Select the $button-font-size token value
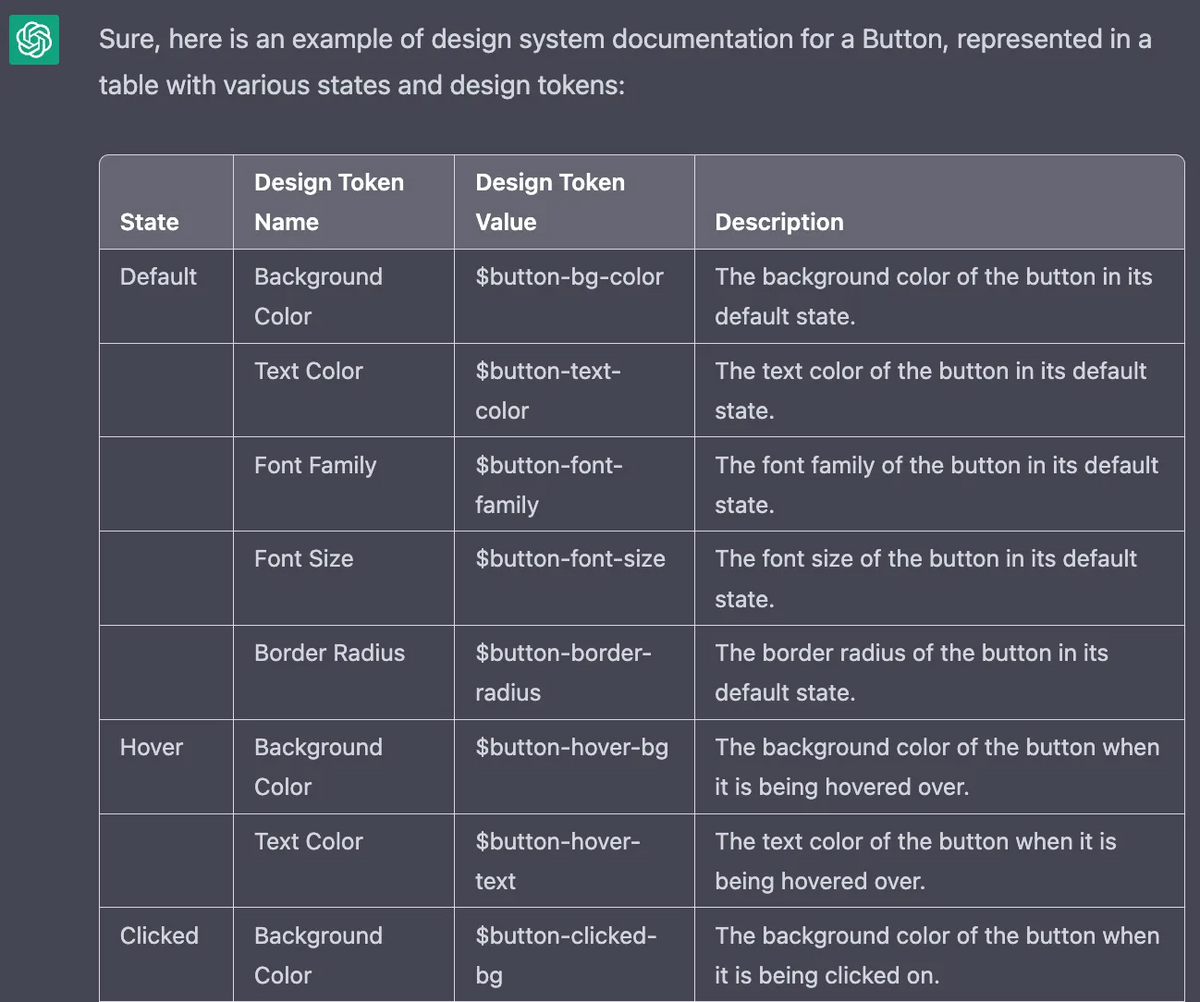 coord(570,558)
